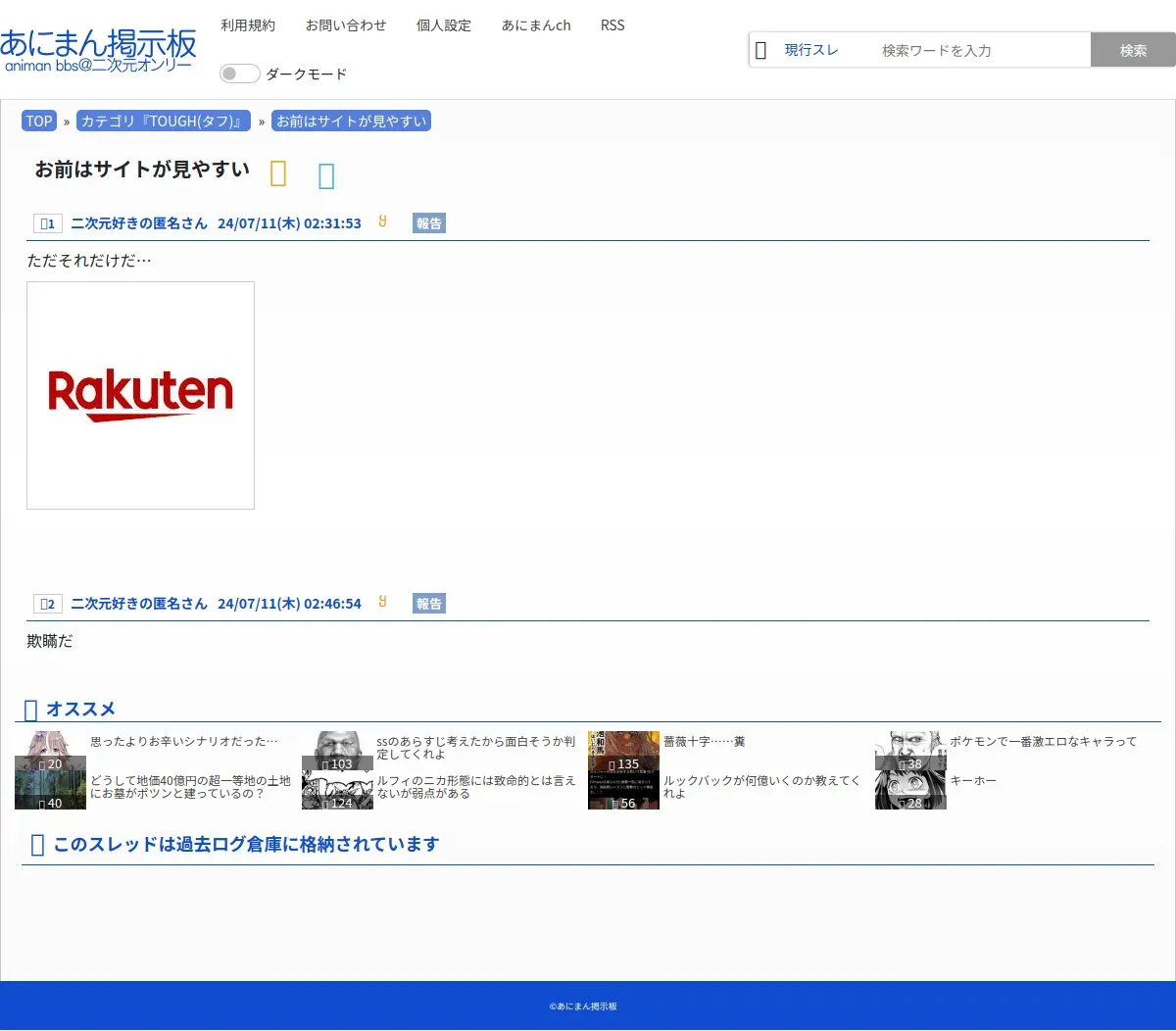Report post 2 with 報告 button
This screenshot has height=1031, width=1176.
[429, 604]
